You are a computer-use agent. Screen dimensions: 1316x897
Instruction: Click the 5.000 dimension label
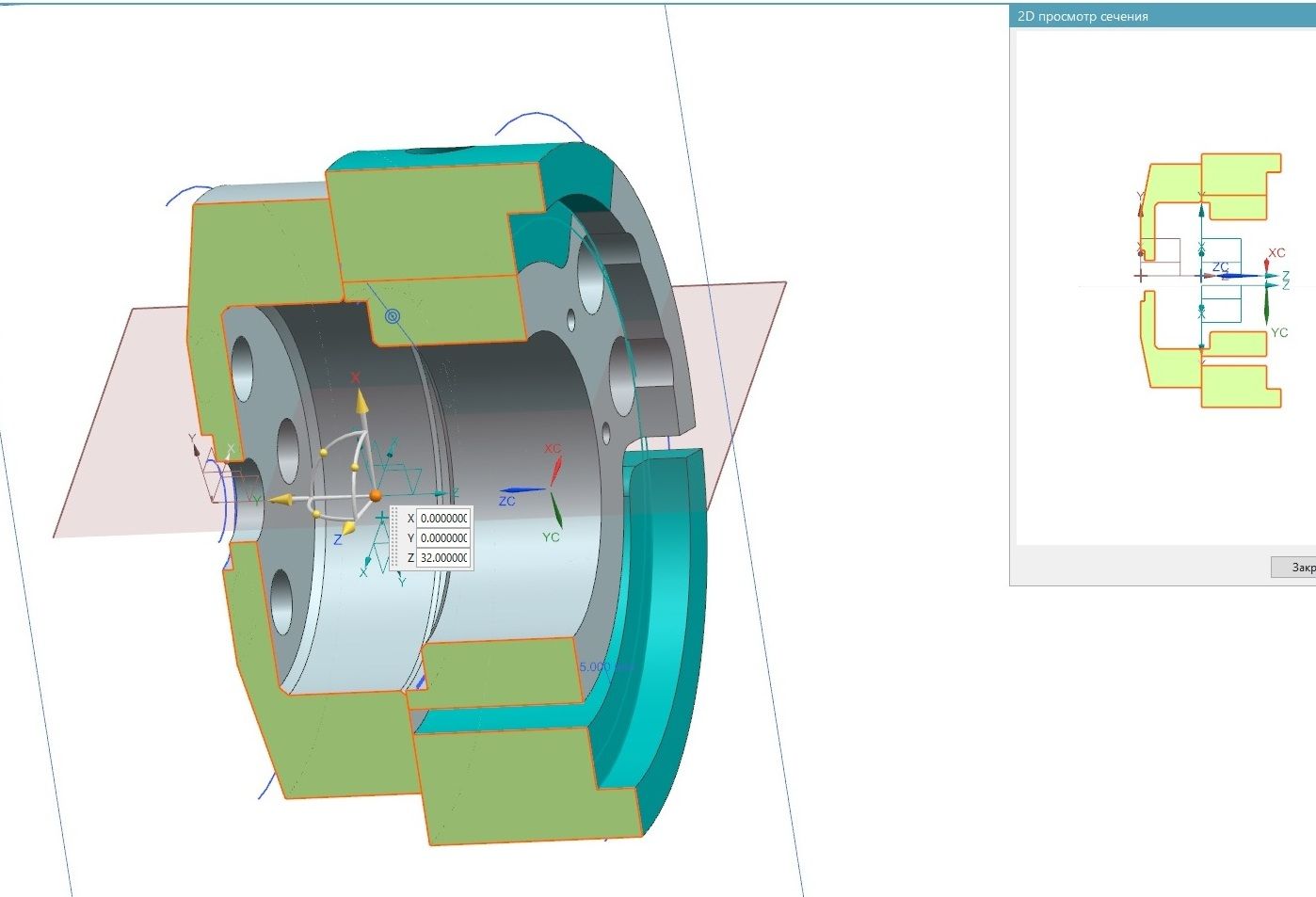596,666
